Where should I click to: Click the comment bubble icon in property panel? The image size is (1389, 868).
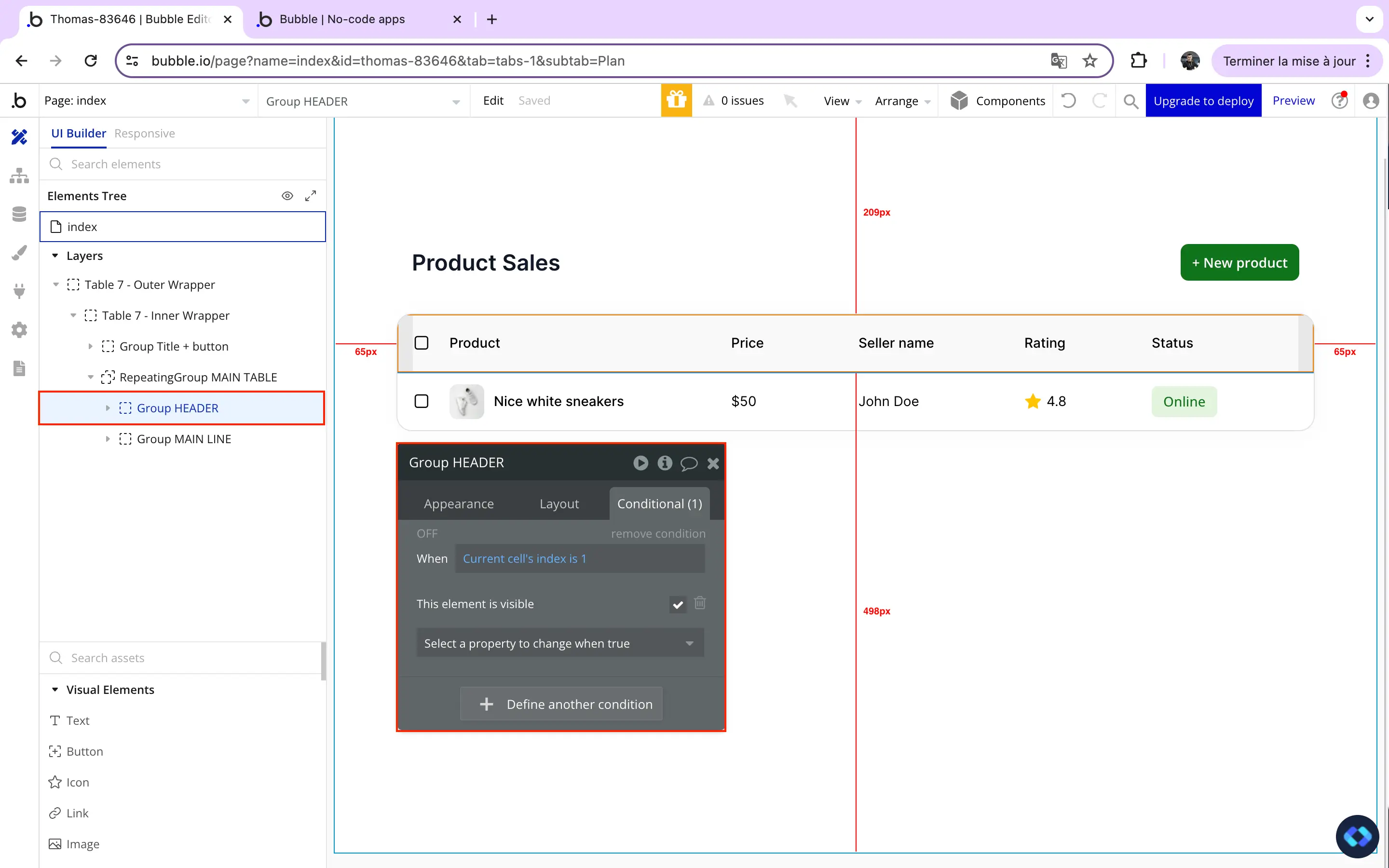[x=689, y=463]
